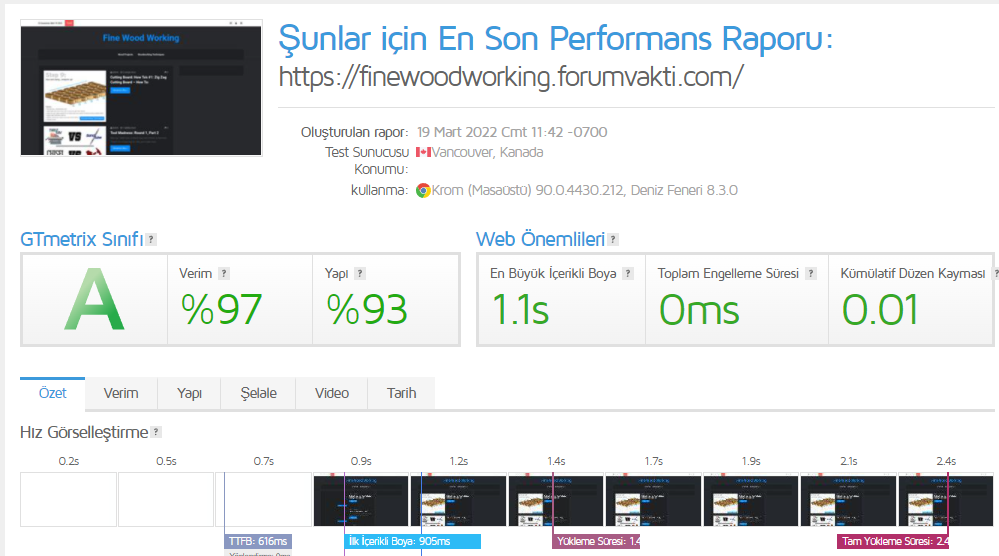Click the Krom (Masaüstü) browser version text
This screenshot has height=556, width=999.
(585, 190)
